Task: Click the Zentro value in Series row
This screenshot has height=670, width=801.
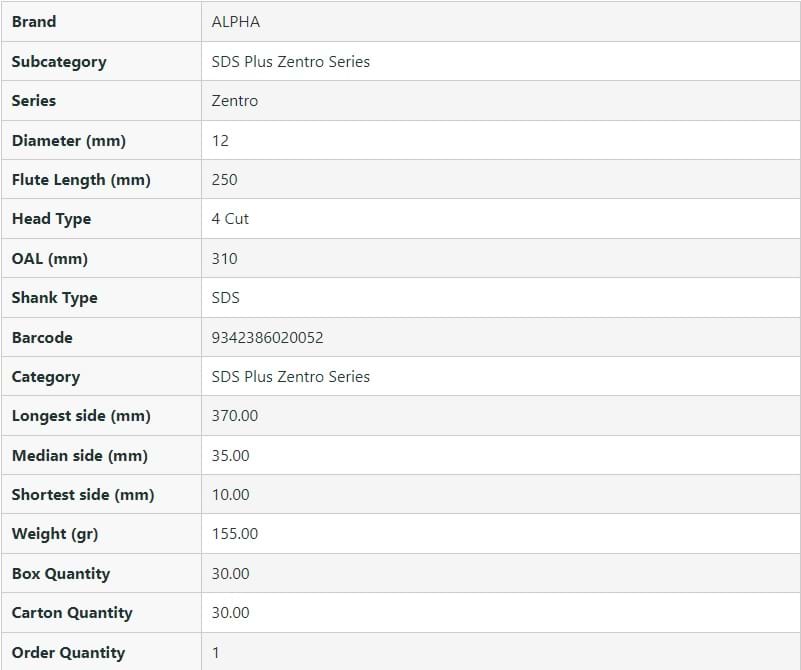Action: click(235, 101)
